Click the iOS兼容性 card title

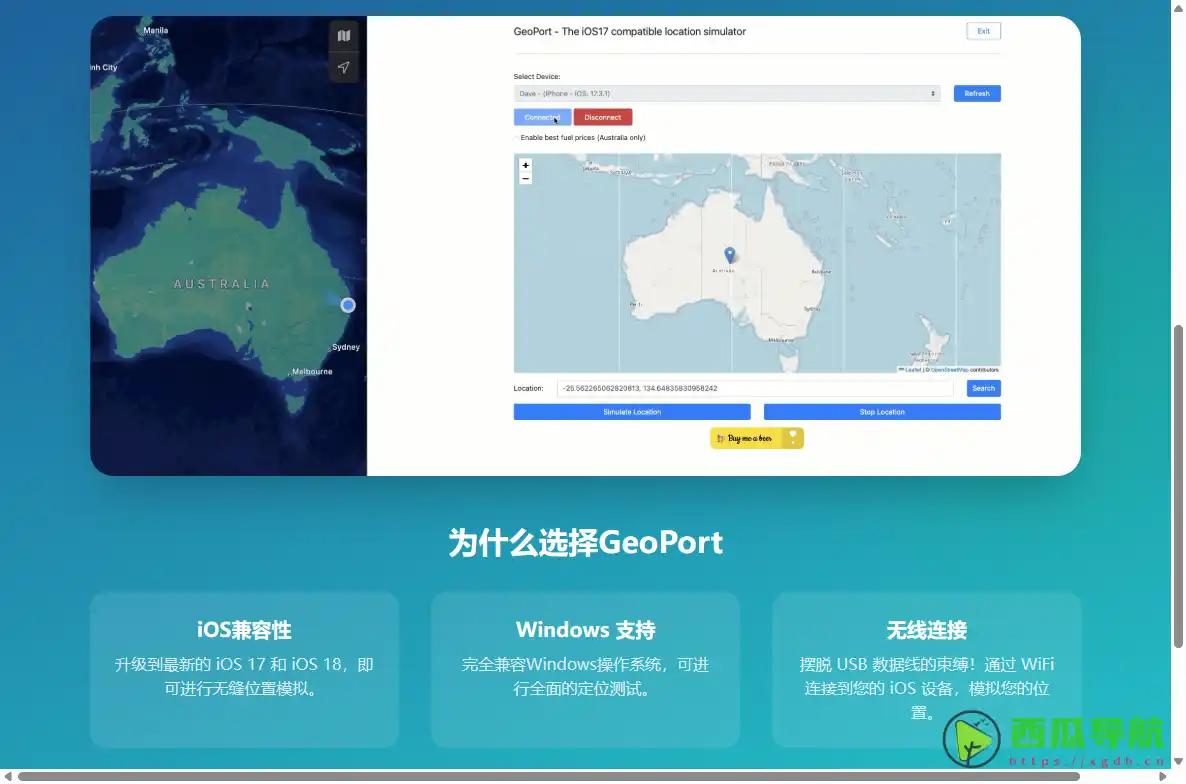[x=244, y=630]
